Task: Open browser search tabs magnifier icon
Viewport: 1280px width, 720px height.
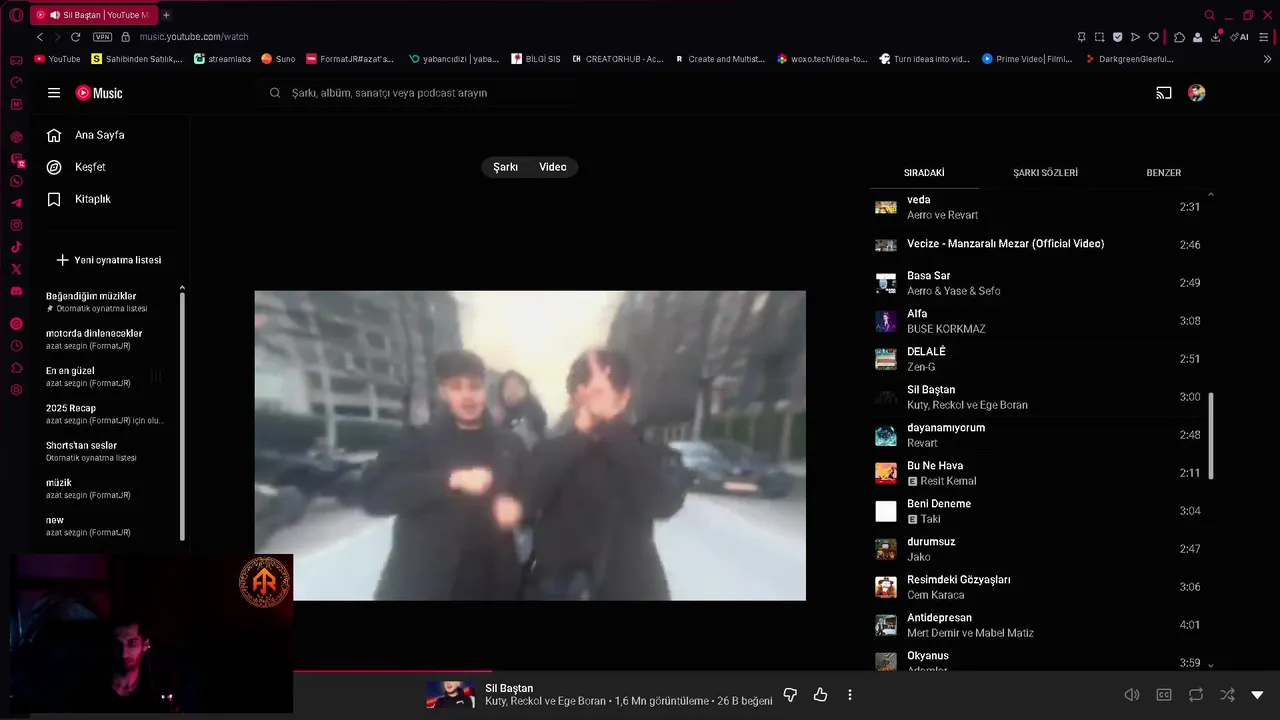Action: 1210,15
